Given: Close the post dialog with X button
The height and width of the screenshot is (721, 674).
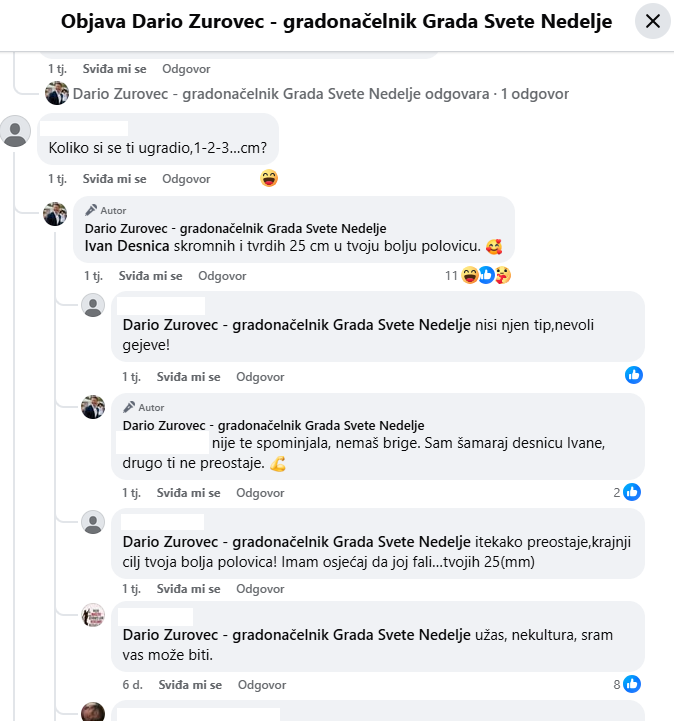Looking at the screenshot, I should pos(653,21).
